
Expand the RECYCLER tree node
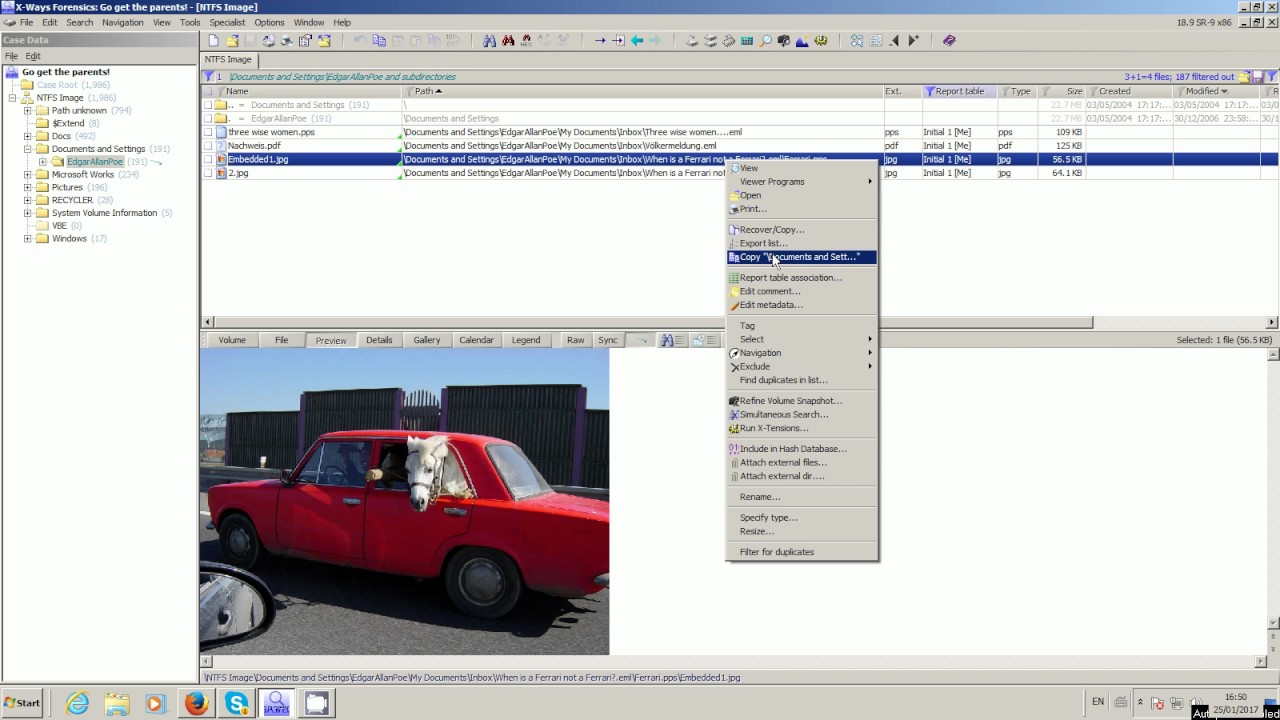[x=28, y=200]
